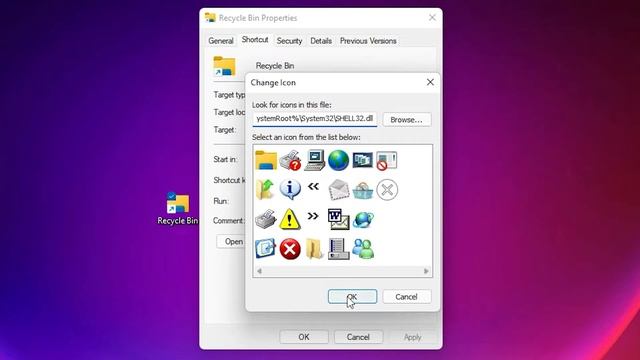
Task: Select the yellow folder icon in the list
Action: [x=266, y=160]
